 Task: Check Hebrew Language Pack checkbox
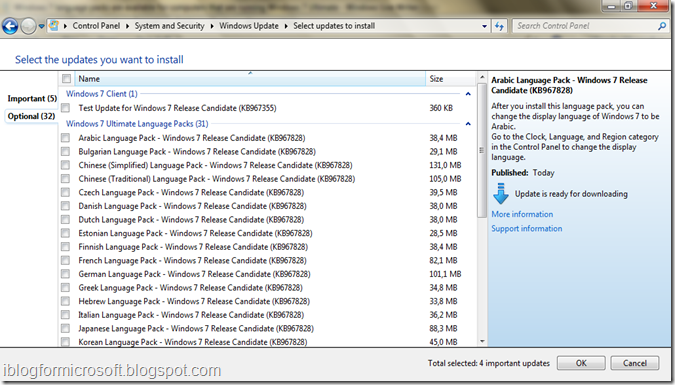[65, 301]
